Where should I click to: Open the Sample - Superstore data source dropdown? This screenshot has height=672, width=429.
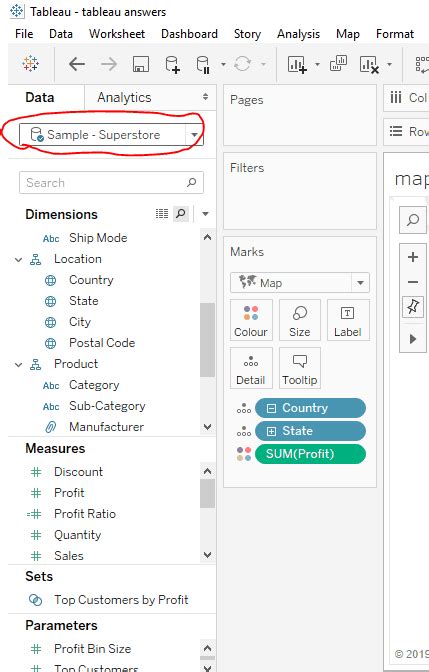pyautogui.click(x=194, y=135)
